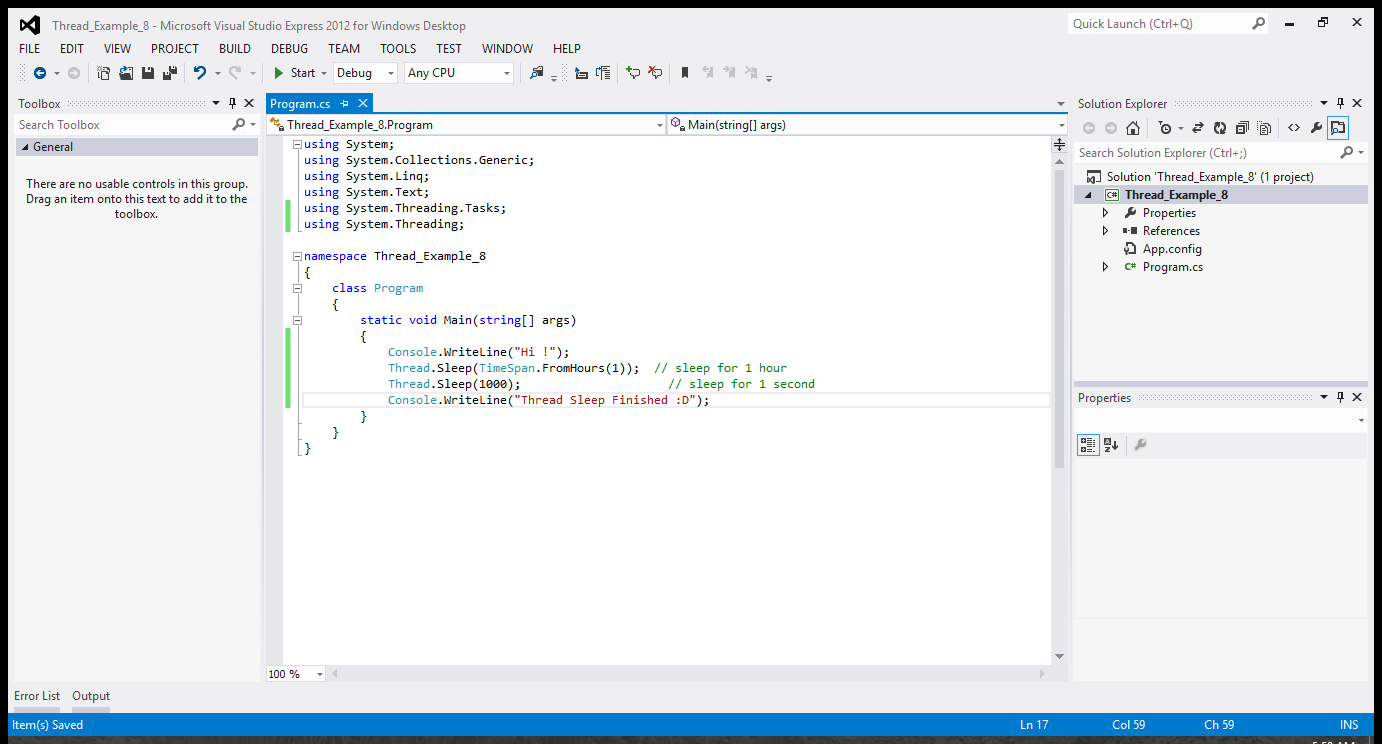Screen dimensions: 1382x744
Task: Click the Decrease Indent toolbar icon
Action: [x=581, y=73]
